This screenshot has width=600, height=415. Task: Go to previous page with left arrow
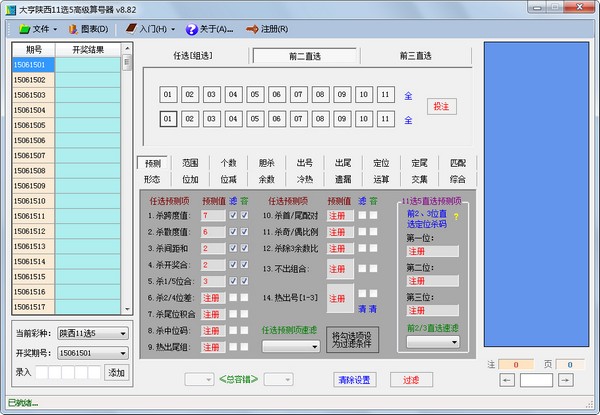tap(507, 380)
